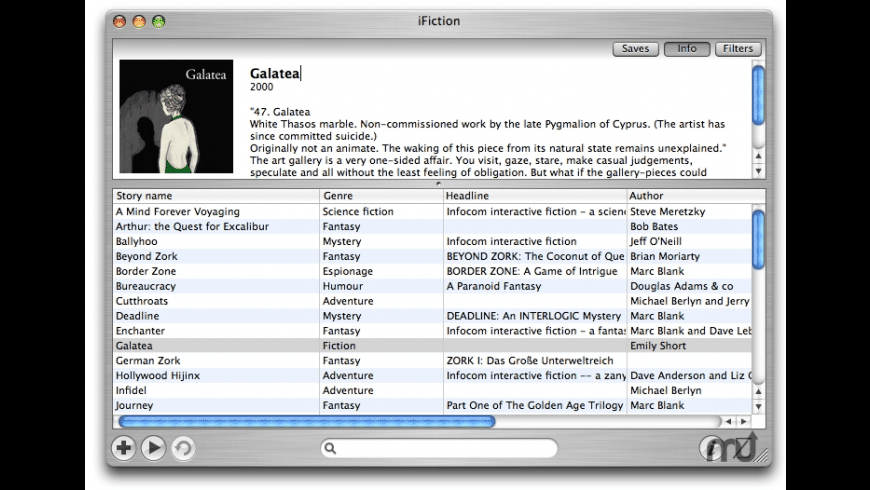
Task: Open the Filters panel
Action: (738, 49)
